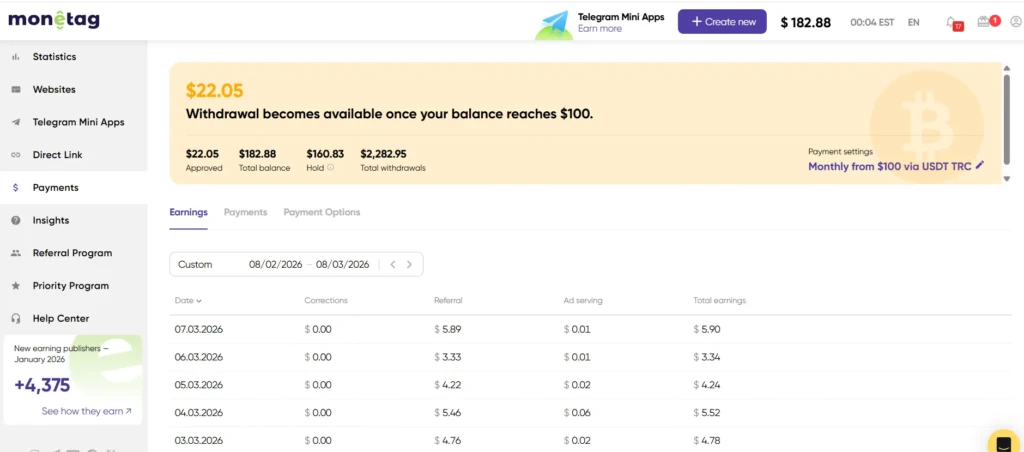Image resolution: width=1024 pixels, height=452 pixels.
Task: Click the gift box rewards icon
Action: coord(985,22)
